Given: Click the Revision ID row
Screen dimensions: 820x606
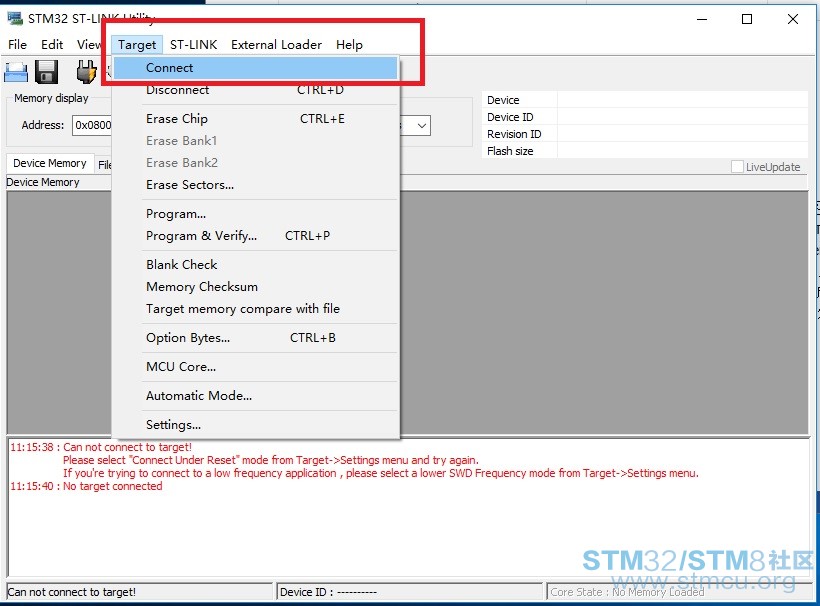Looking at the screenshot, I should pos(645,134).
